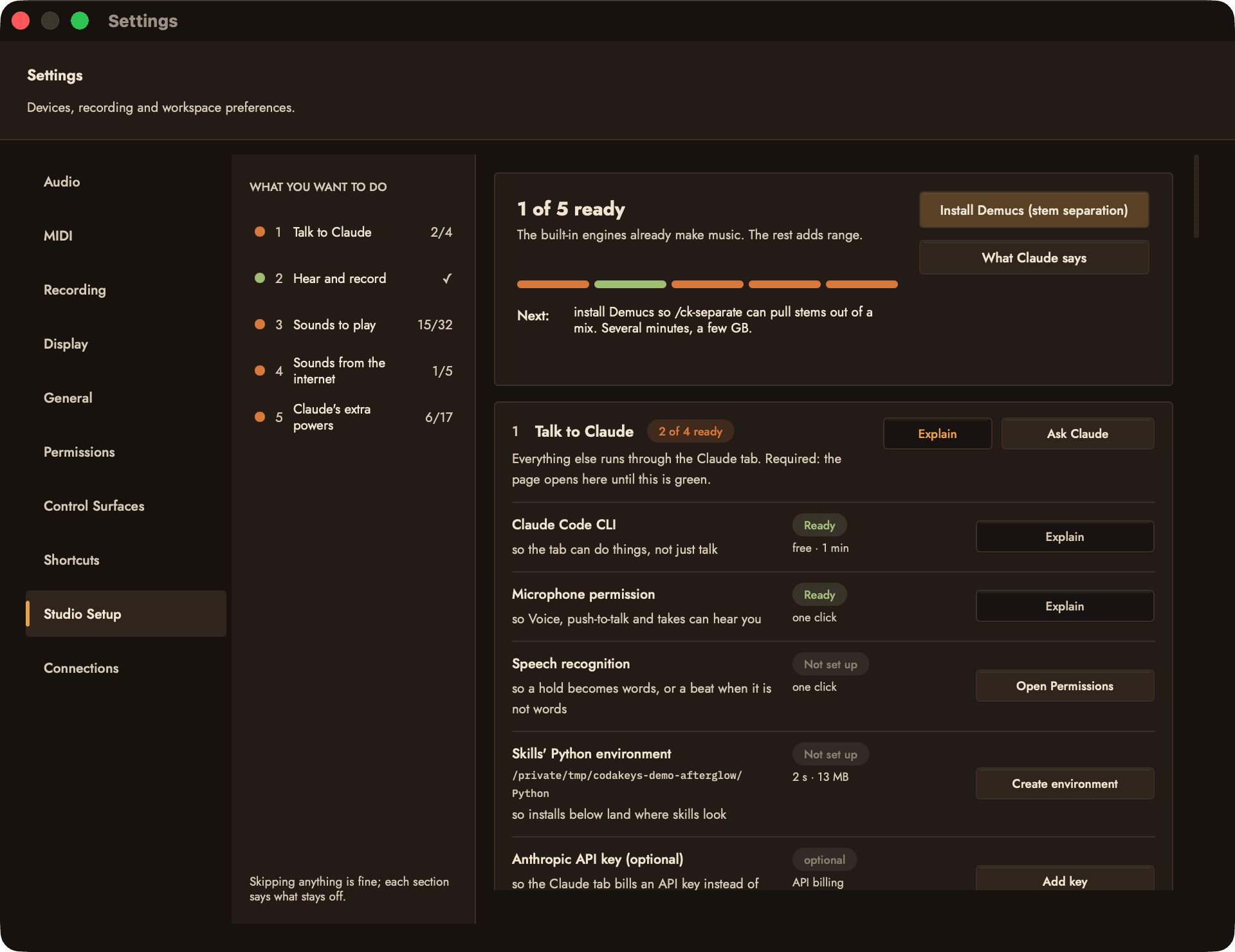Click Install Demucs (stem separation) button

(1034, 210)
